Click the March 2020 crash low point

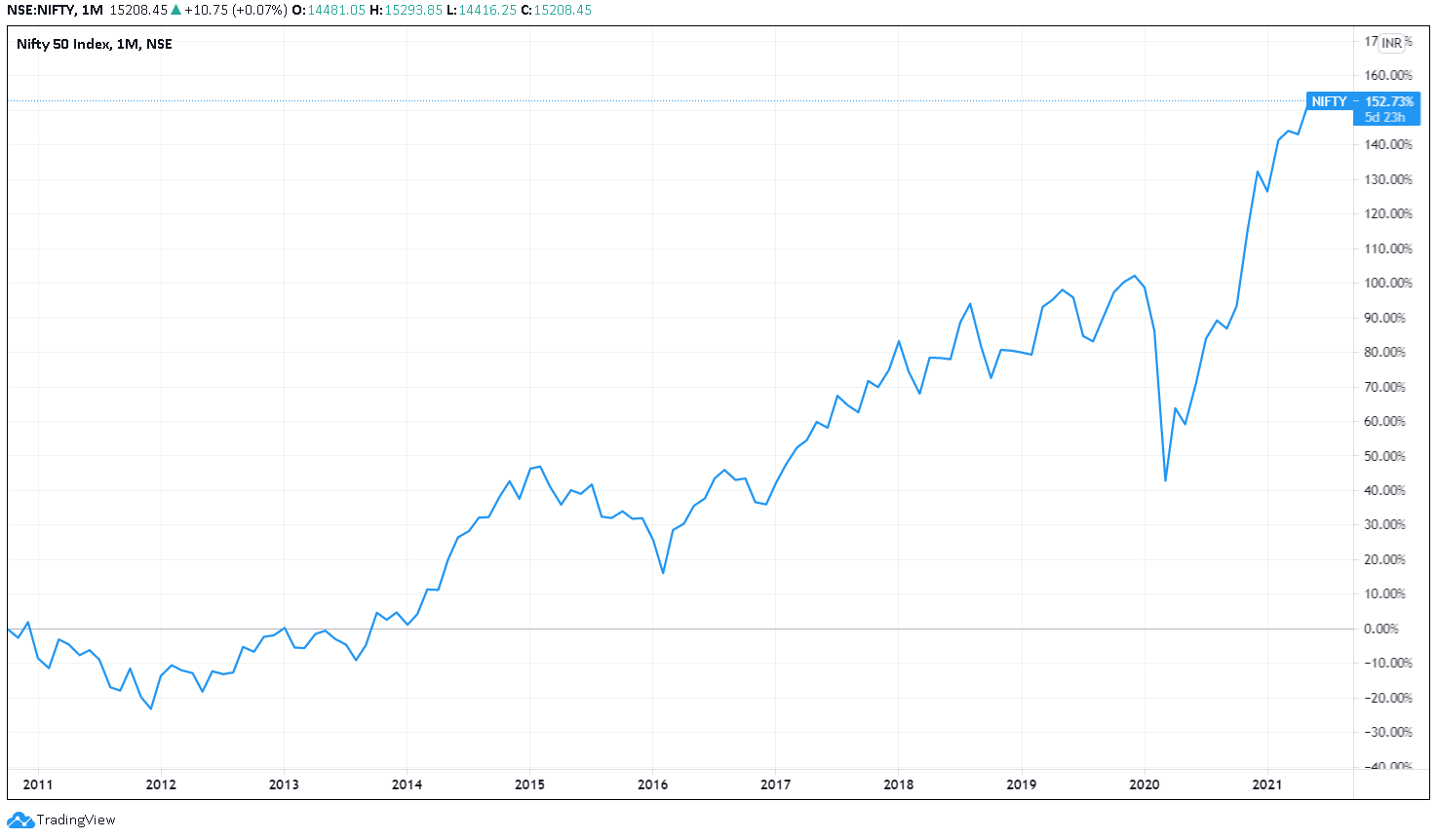(x=1165, y=480)
